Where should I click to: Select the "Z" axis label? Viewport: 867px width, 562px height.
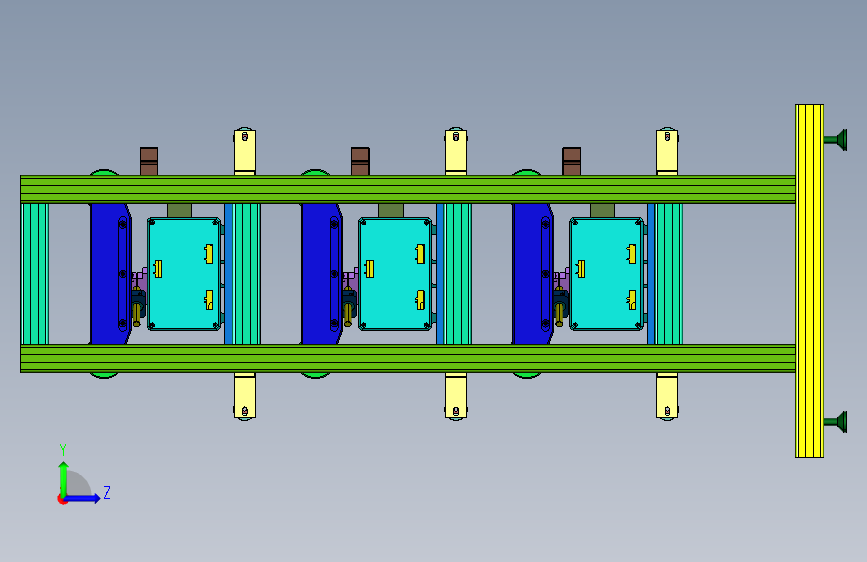click(x=107, y=492)
